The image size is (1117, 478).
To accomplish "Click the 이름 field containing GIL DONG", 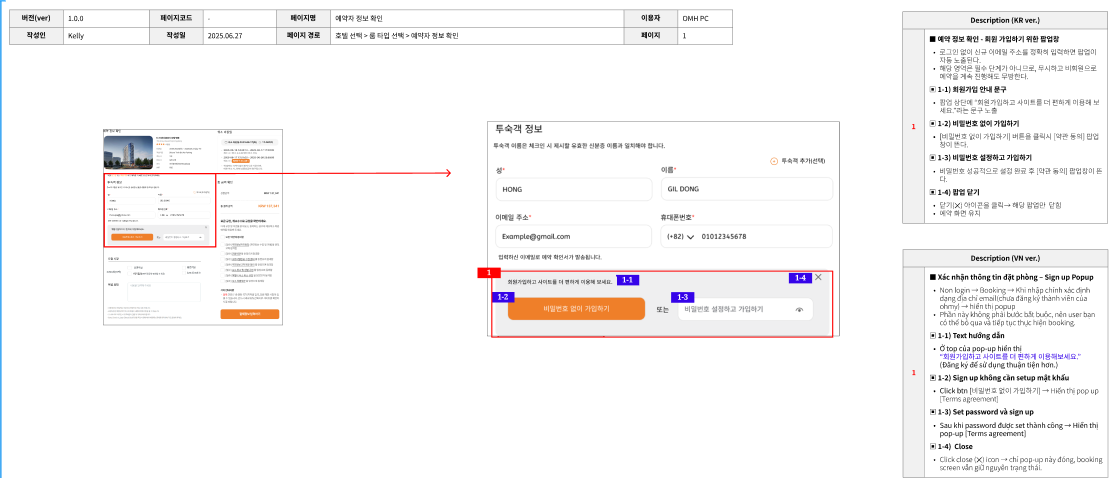I will pyautogui.click(x=747, y=189).
